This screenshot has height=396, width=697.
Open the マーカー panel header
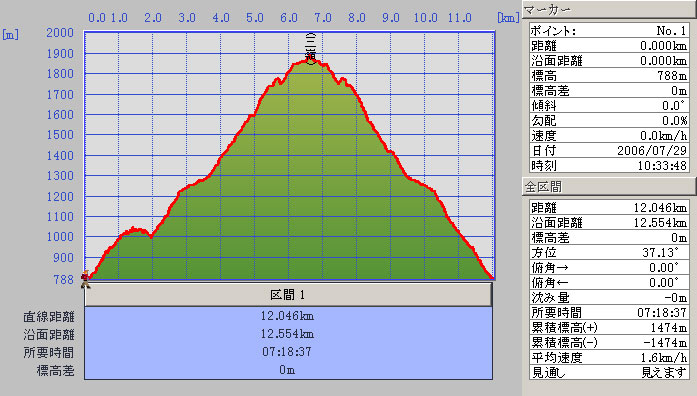pos(609,9)
